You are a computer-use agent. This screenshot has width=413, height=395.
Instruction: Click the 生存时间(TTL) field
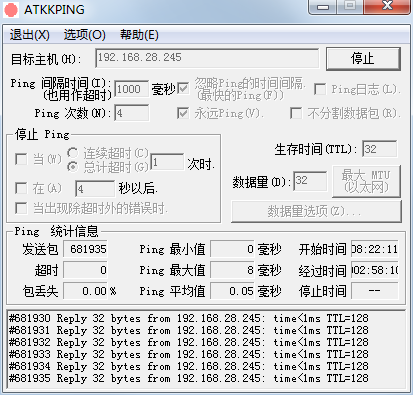pyautogui.click(x=380, y=149)
